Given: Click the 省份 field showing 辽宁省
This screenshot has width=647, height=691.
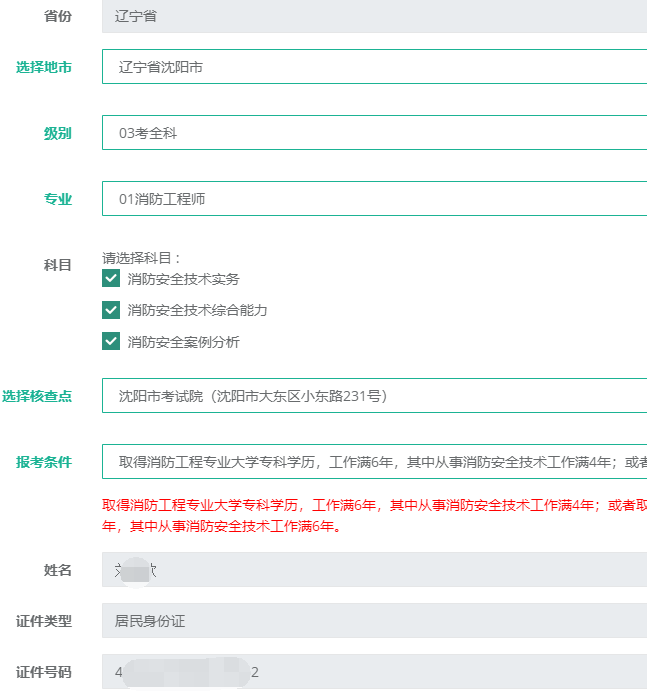Looking at the screenshot, I should click(x=374, y=16).
